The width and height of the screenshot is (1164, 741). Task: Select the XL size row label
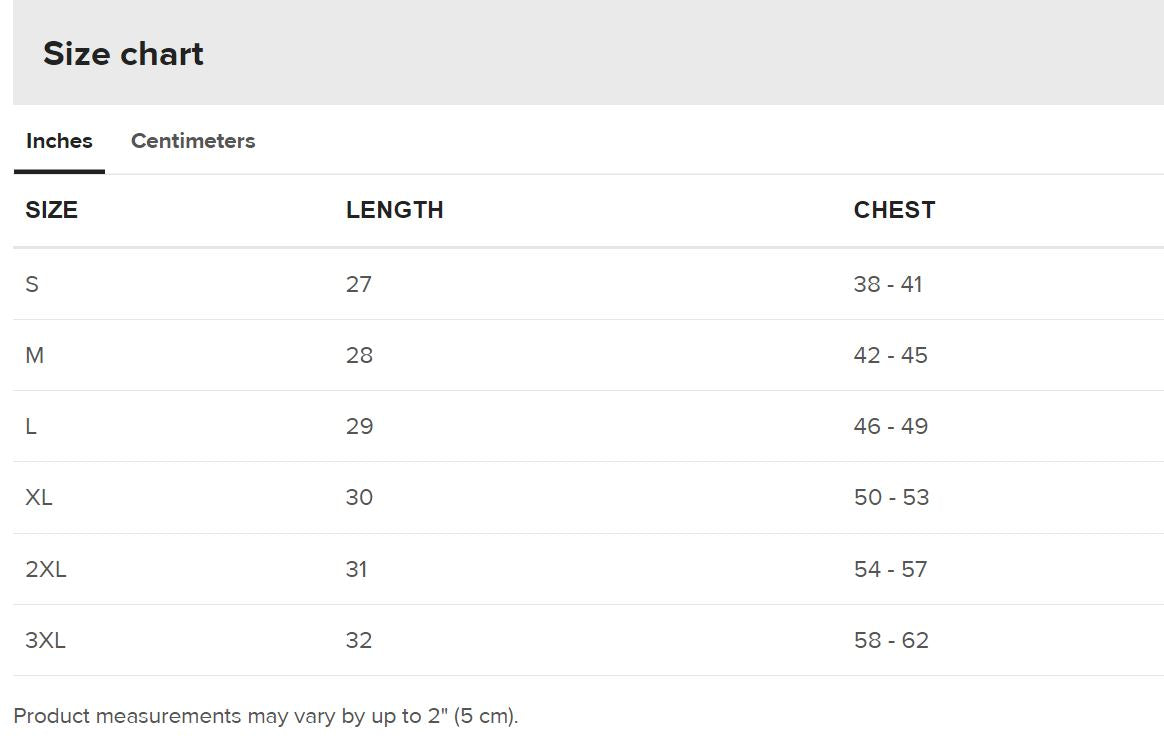[39, 497]
